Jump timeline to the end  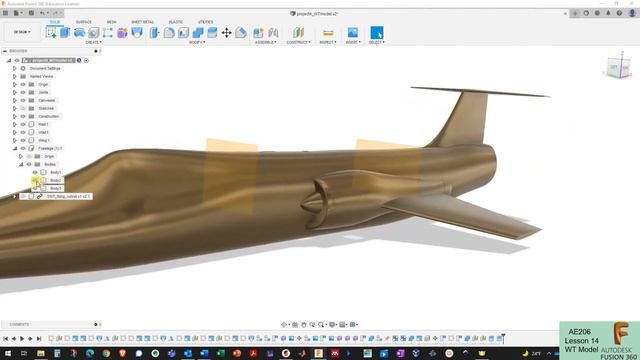coord(39,338)
